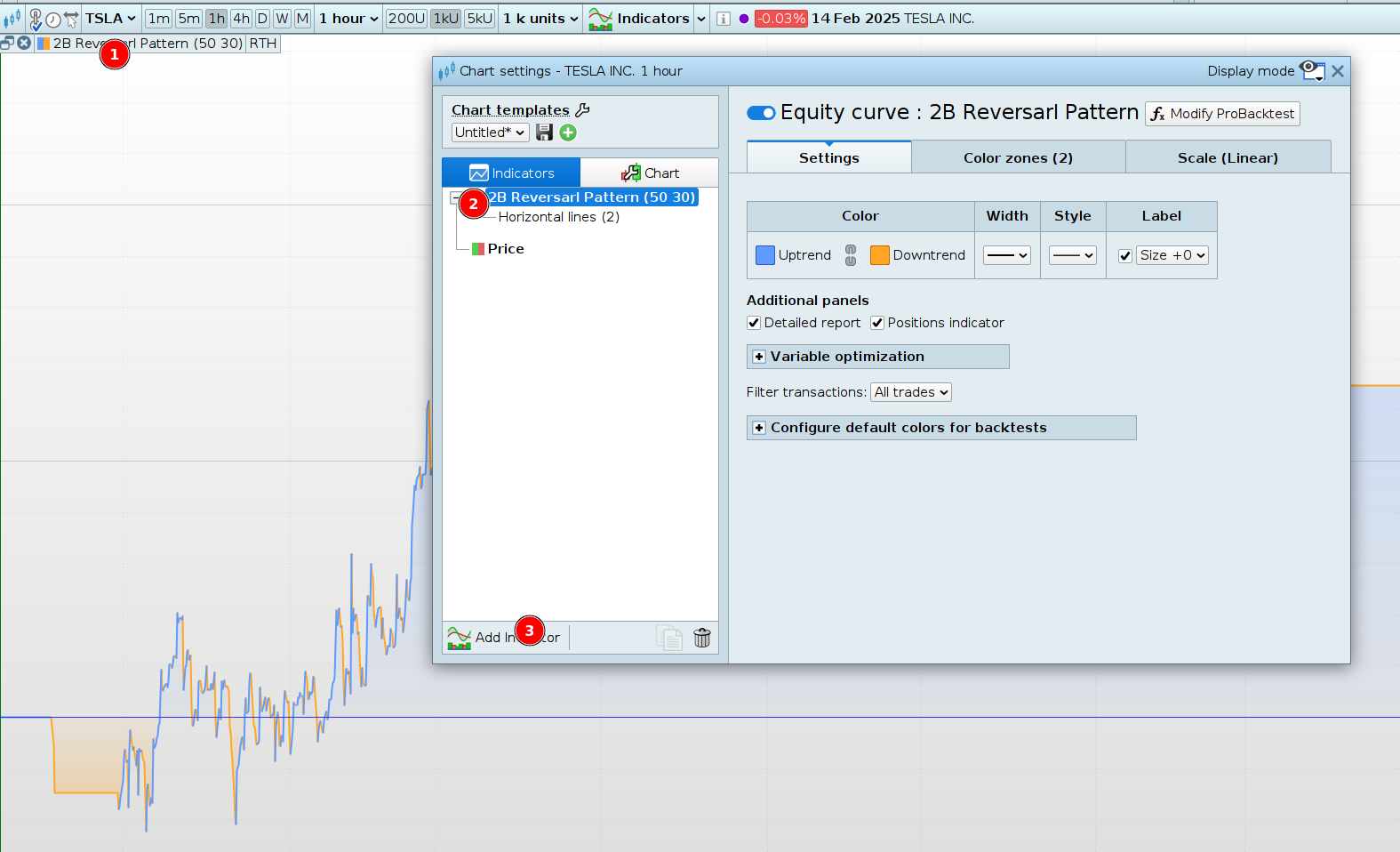1400x852 pixels.
Task: Close the 2B Reversarl Pattern panel (x icon)
Action: 25,43
